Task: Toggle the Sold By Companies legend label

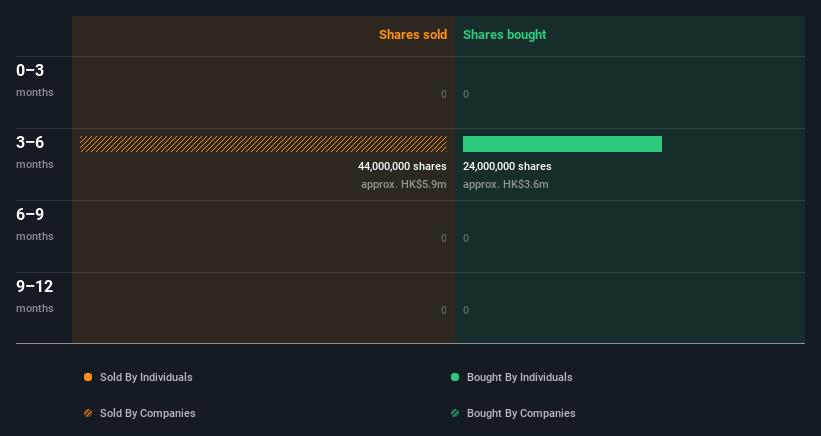Action: (x=148, y=413)
